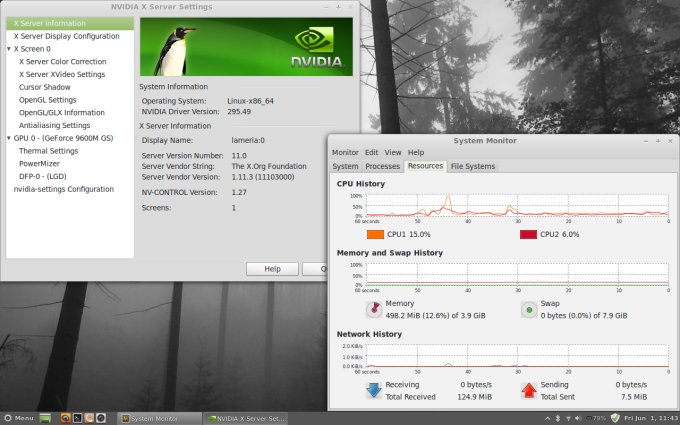This screenshot has width=680, height=425.
Task: Click Total Received value 124.9 MiB
Action: [474, 397]
